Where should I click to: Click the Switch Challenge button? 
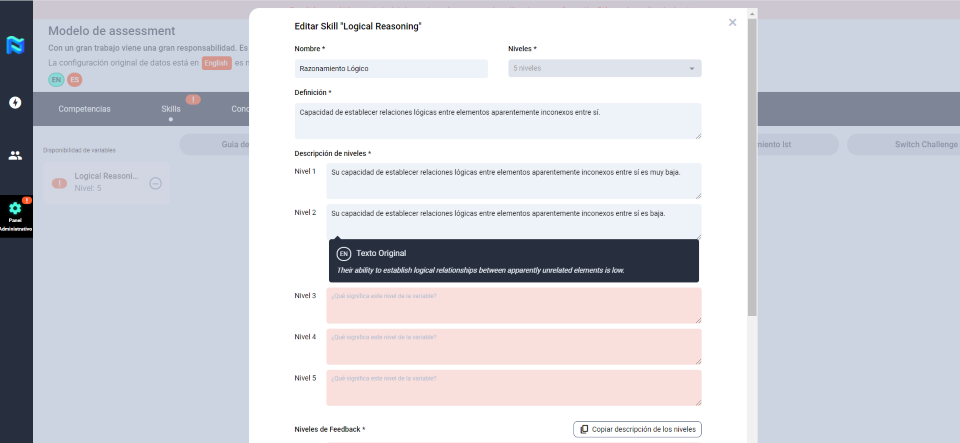pos(900,145)
